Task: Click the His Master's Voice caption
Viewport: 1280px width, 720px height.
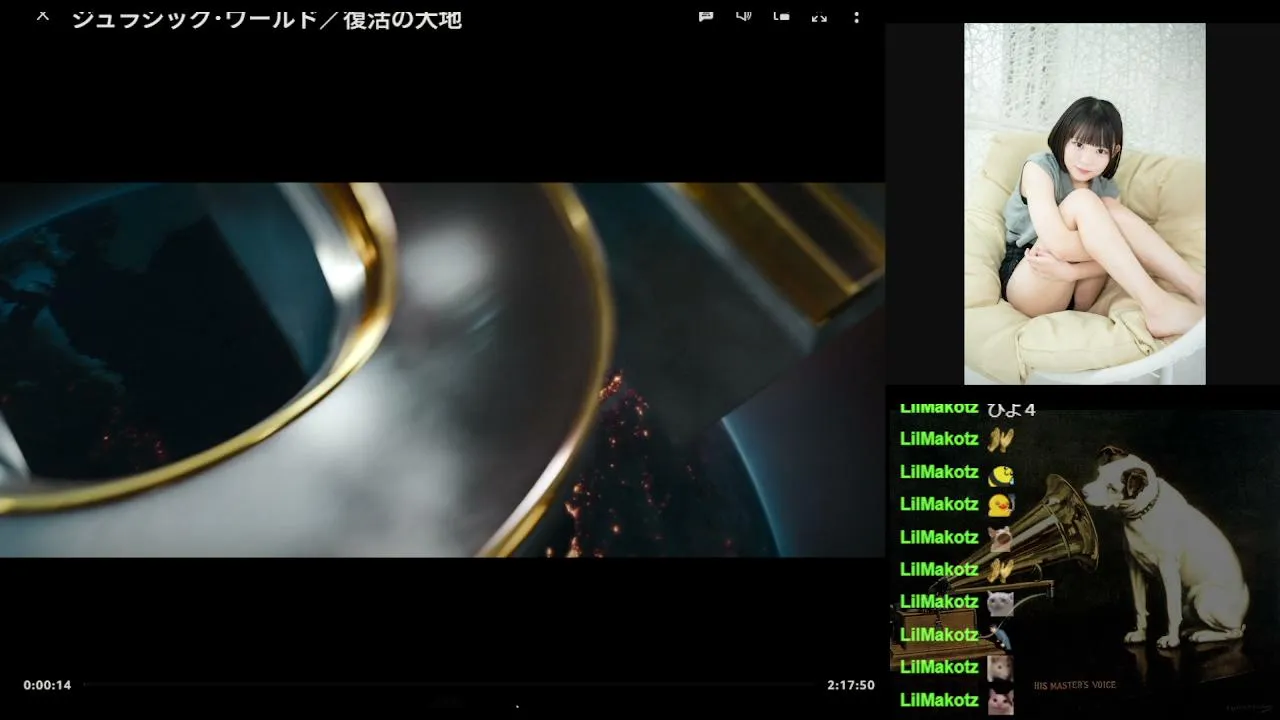Action: click(x=1075, y=685)
